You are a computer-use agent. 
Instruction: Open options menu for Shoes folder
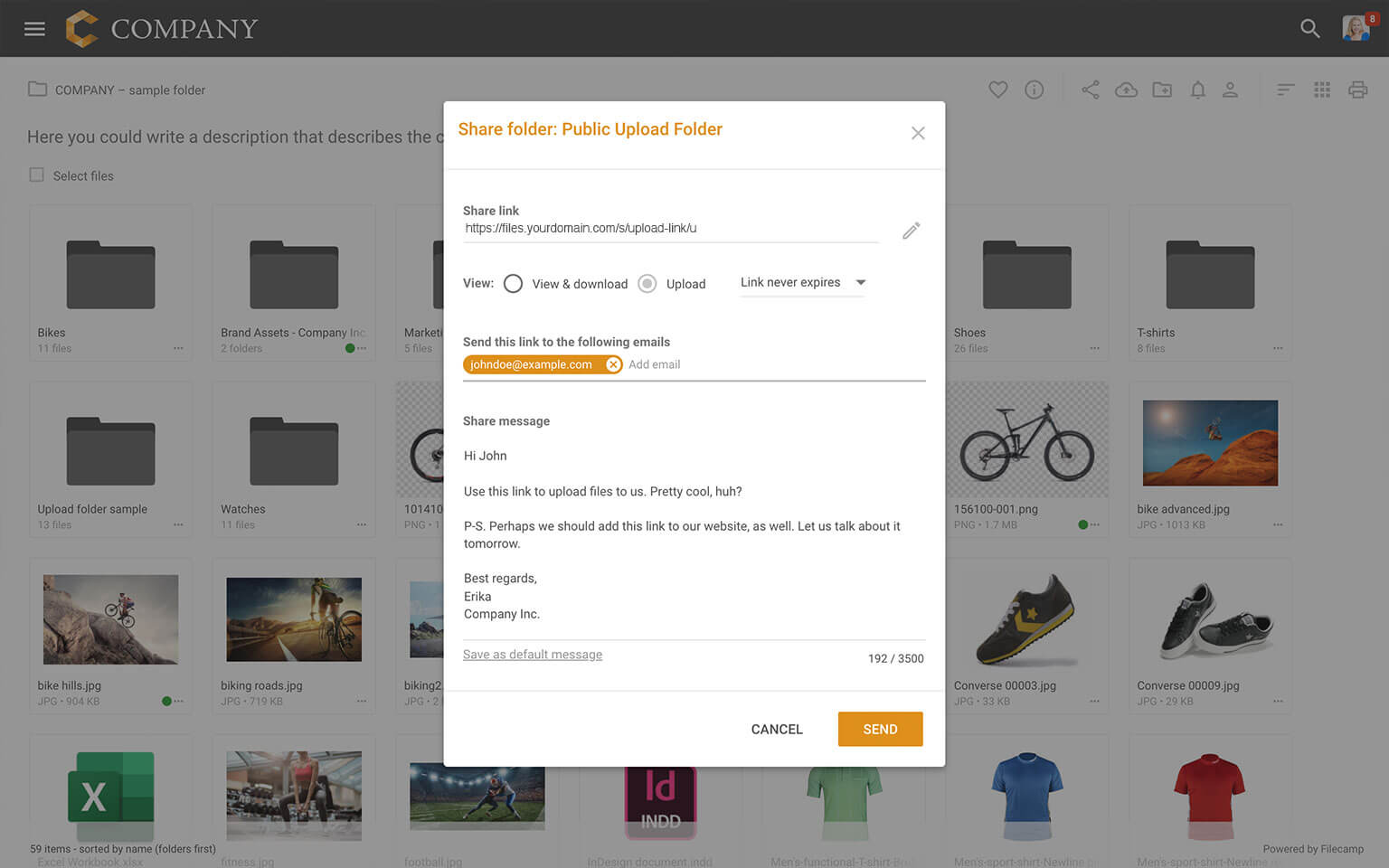tap(1094, 348)
